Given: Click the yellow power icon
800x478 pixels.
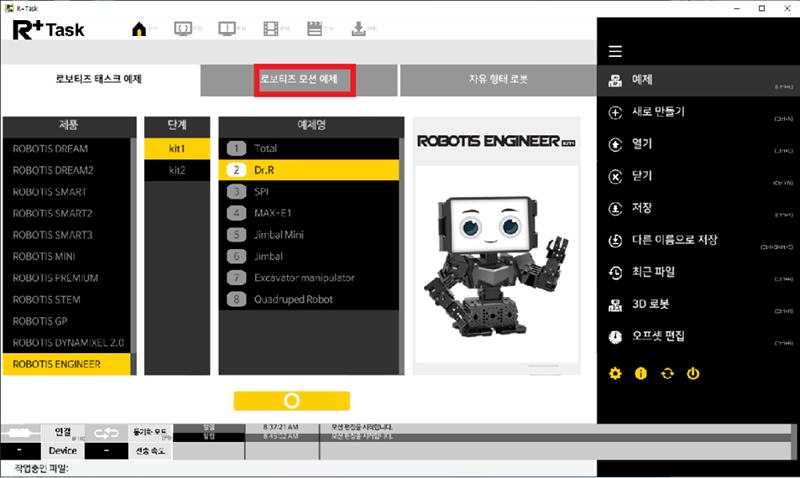Looking at the screenshot, I should (x=693, y=373).
